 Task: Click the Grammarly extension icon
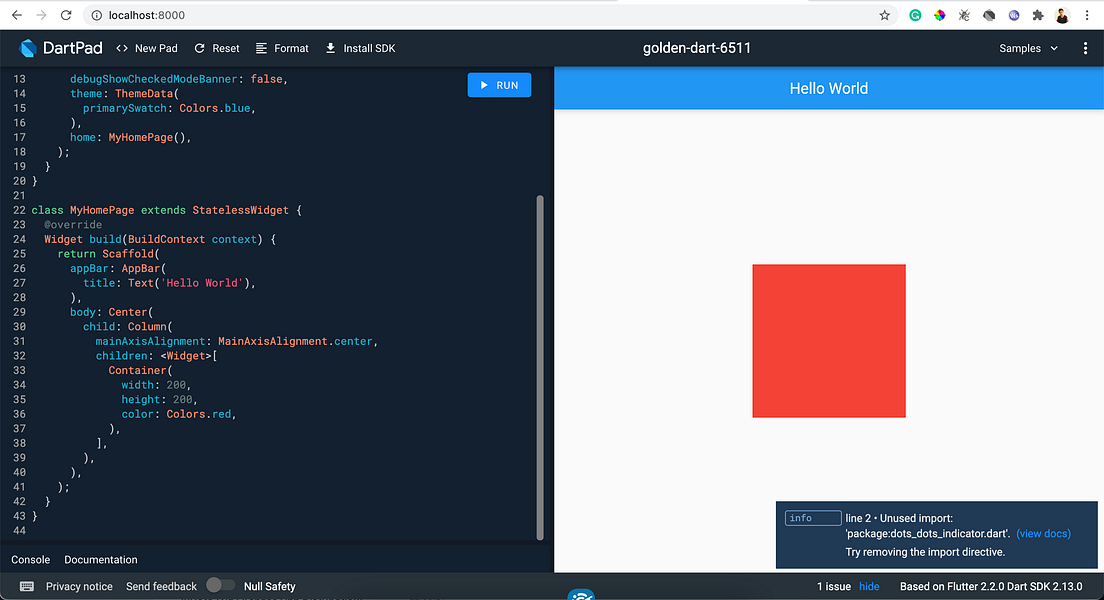pyautogui.click(x=915, y=14)
